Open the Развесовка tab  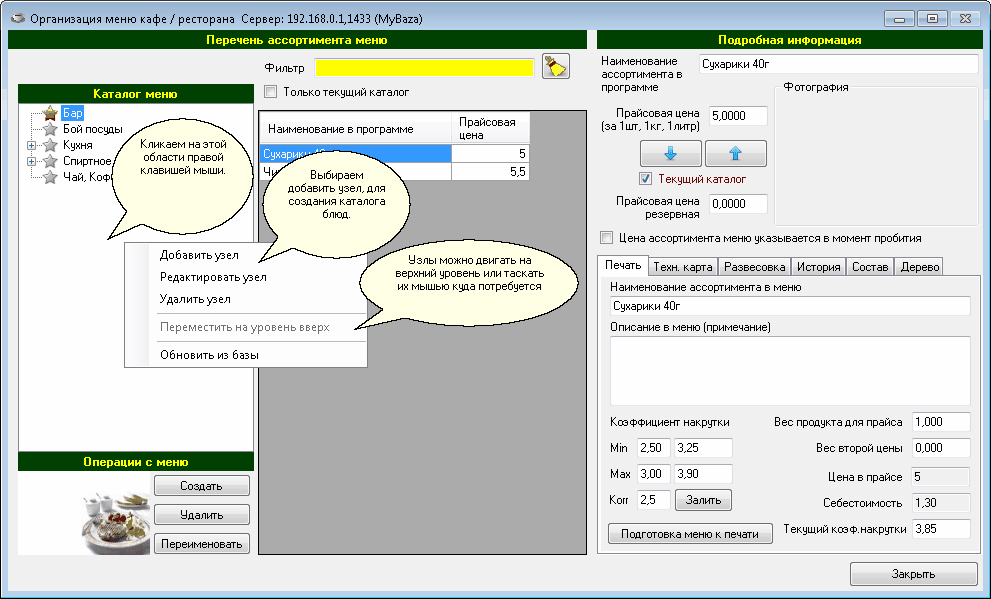[x=755, y=267]
